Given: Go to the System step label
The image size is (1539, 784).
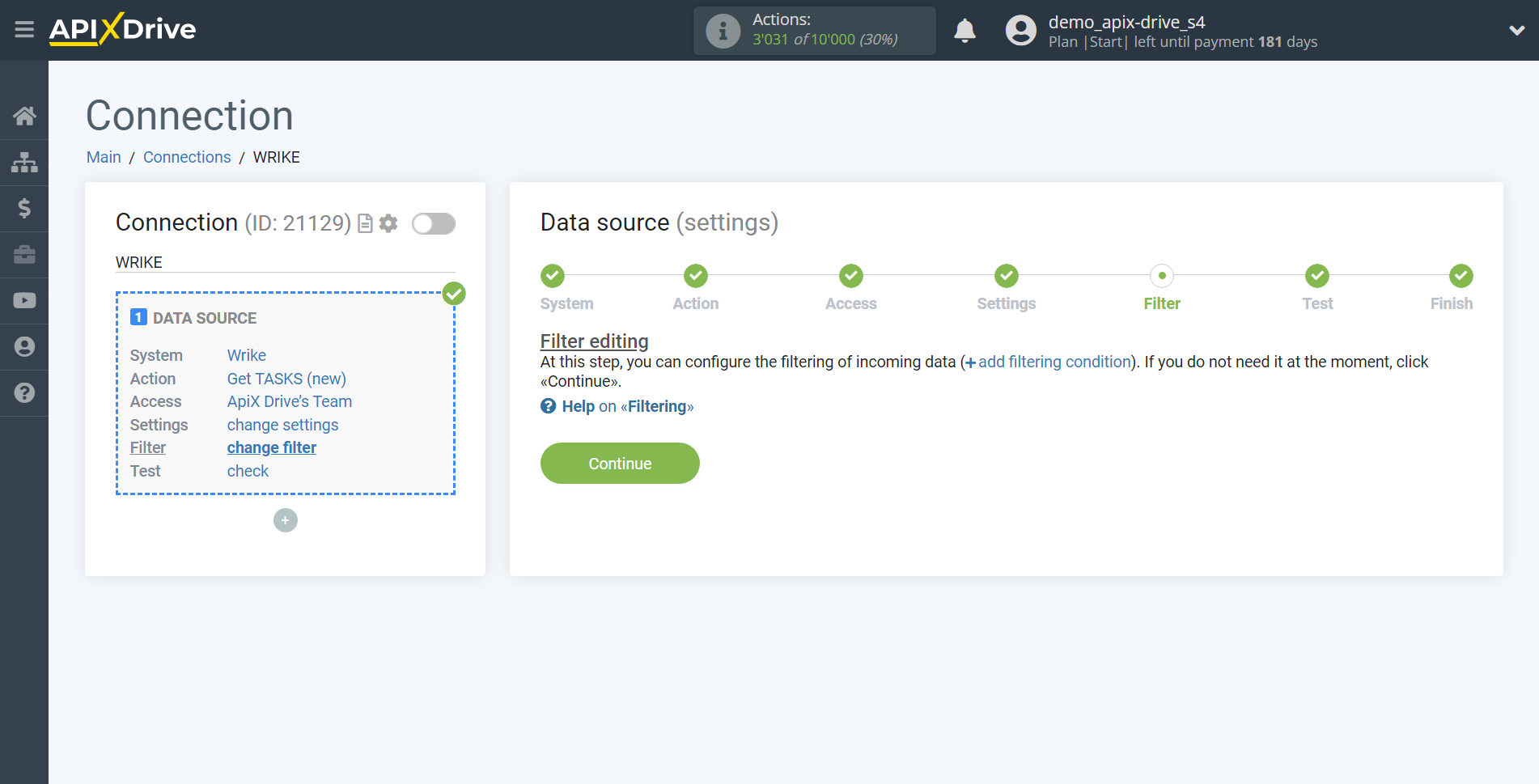Looking at the screenshot, I should coord(566,303).
